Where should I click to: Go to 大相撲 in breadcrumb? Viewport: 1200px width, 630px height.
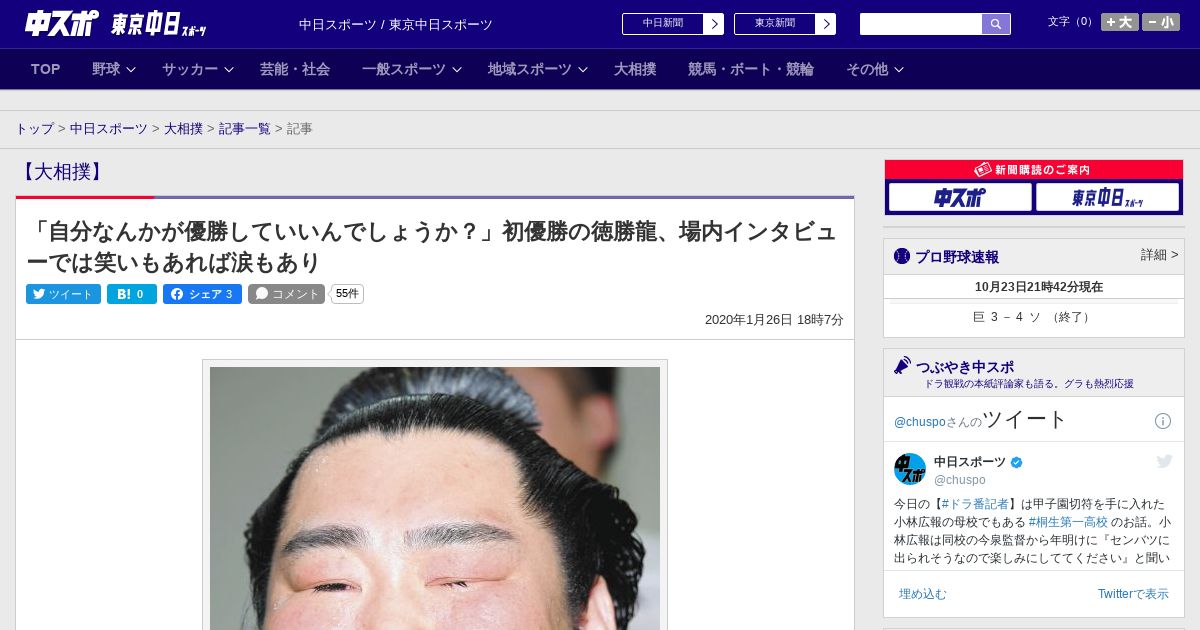click(x=183, y=129)
